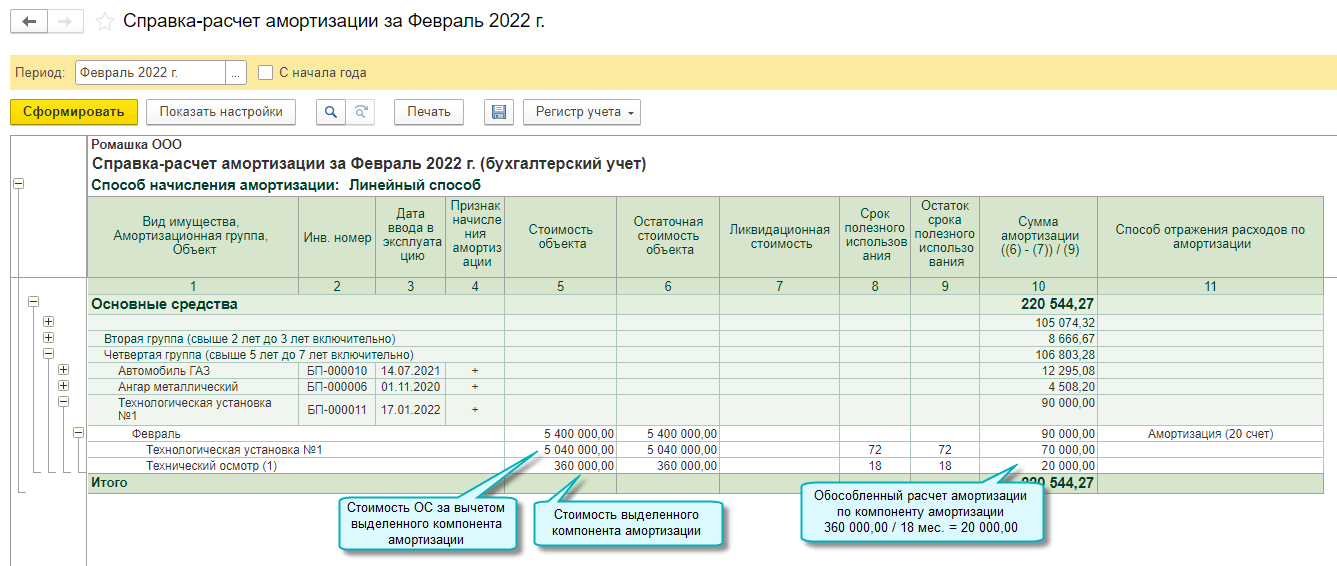The height and width of the screenshot is (566, 1337).
Task: Expand the 'Автомобиль ГАЗ' row
Action: pos(63,370)
